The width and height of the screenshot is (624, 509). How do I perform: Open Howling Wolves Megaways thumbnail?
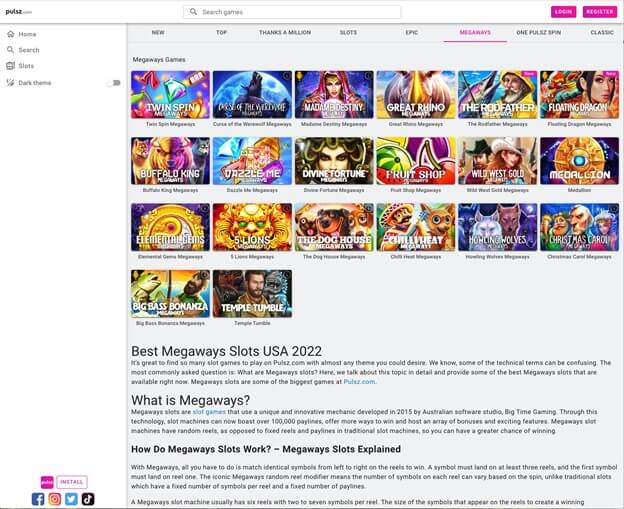pyautogui.click(x=497, y=227)
